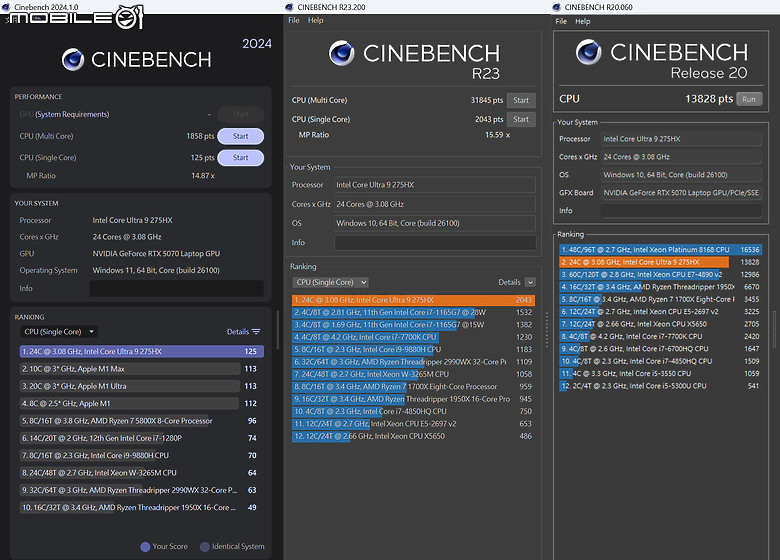Select the Ryzen 7 1700X row in Cinebench R23
Image resolution: width=780 pixels, height=560 pixels.
tap(413, 387)
